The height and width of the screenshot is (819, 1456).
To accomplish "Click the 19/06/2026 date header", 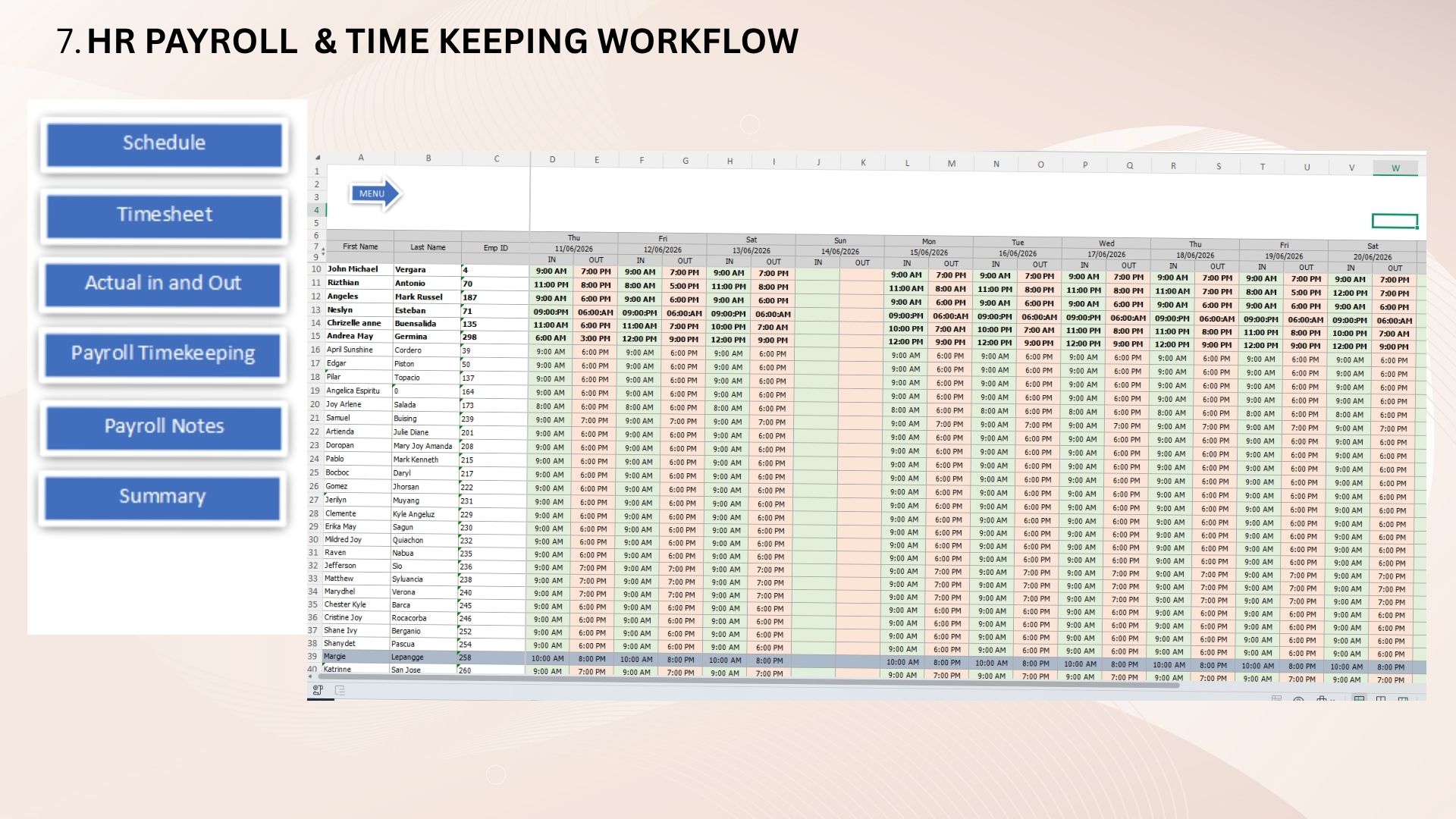I will click(1284, 256).
